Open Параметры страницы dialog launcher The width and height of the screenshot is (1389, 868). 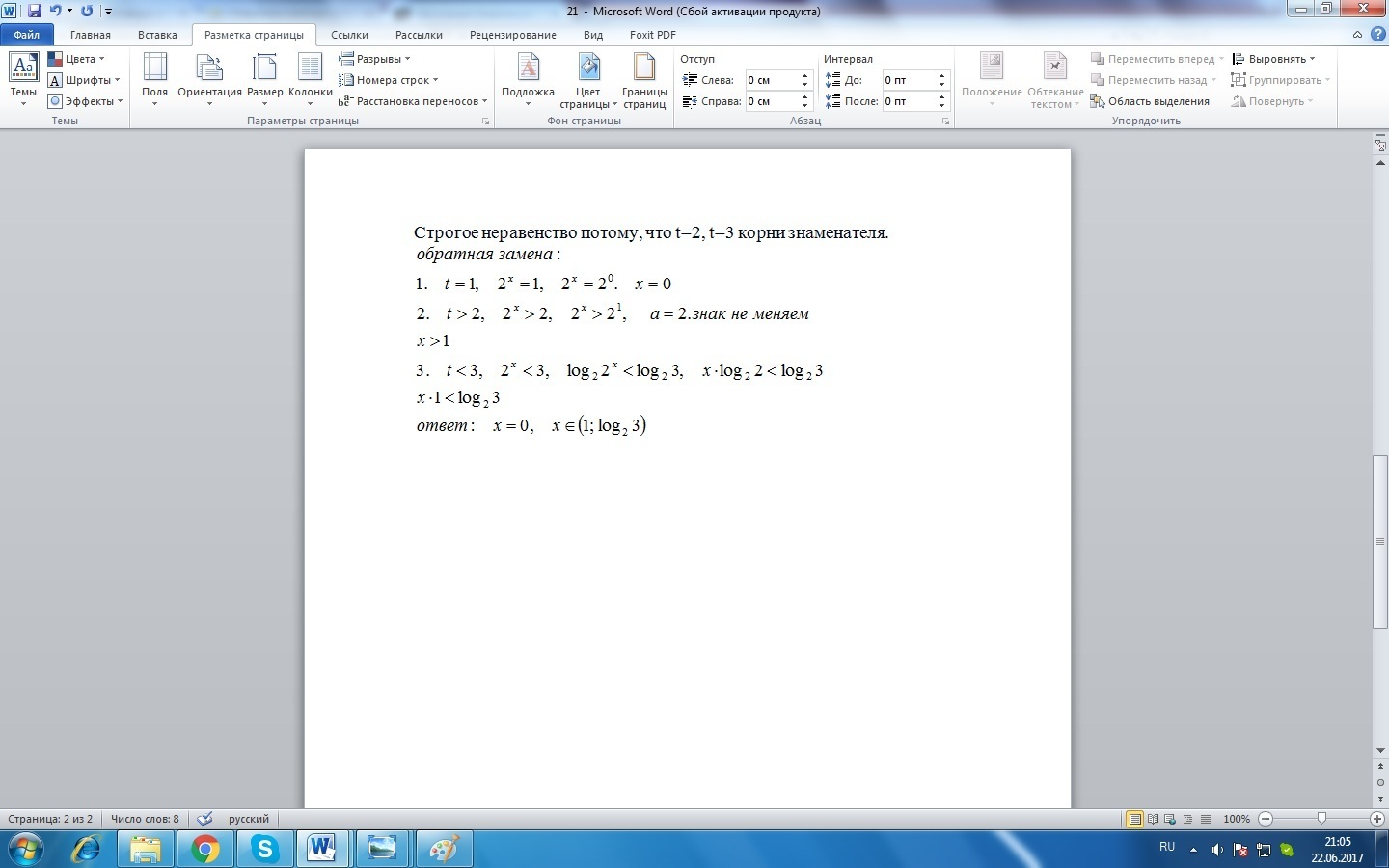pyautogui.click(x=485, y=122)
